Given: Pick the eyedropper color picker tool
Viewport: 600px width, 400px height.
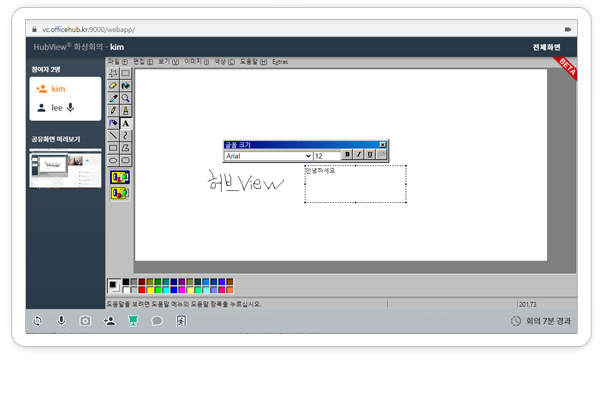Looking at the screenshot, I should coord(113,98).
